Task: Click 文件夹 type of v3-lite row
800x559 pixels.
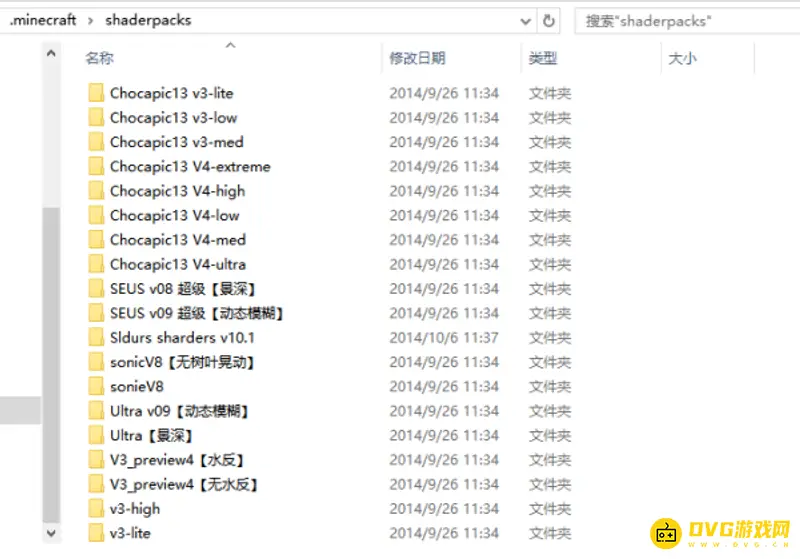Action: 550,533
